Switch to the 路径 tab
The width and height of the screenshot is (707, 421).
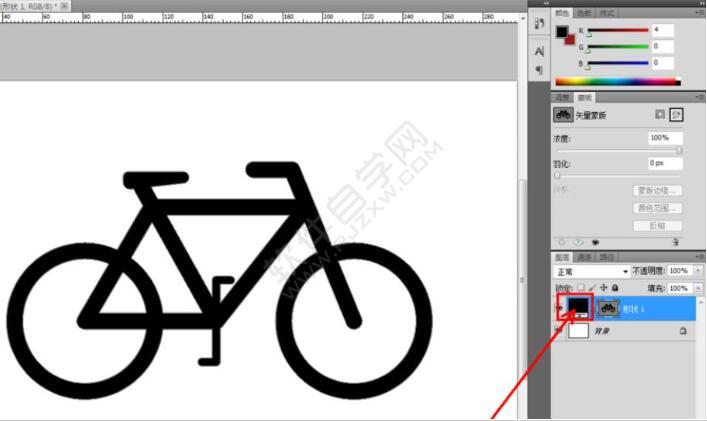606,257
